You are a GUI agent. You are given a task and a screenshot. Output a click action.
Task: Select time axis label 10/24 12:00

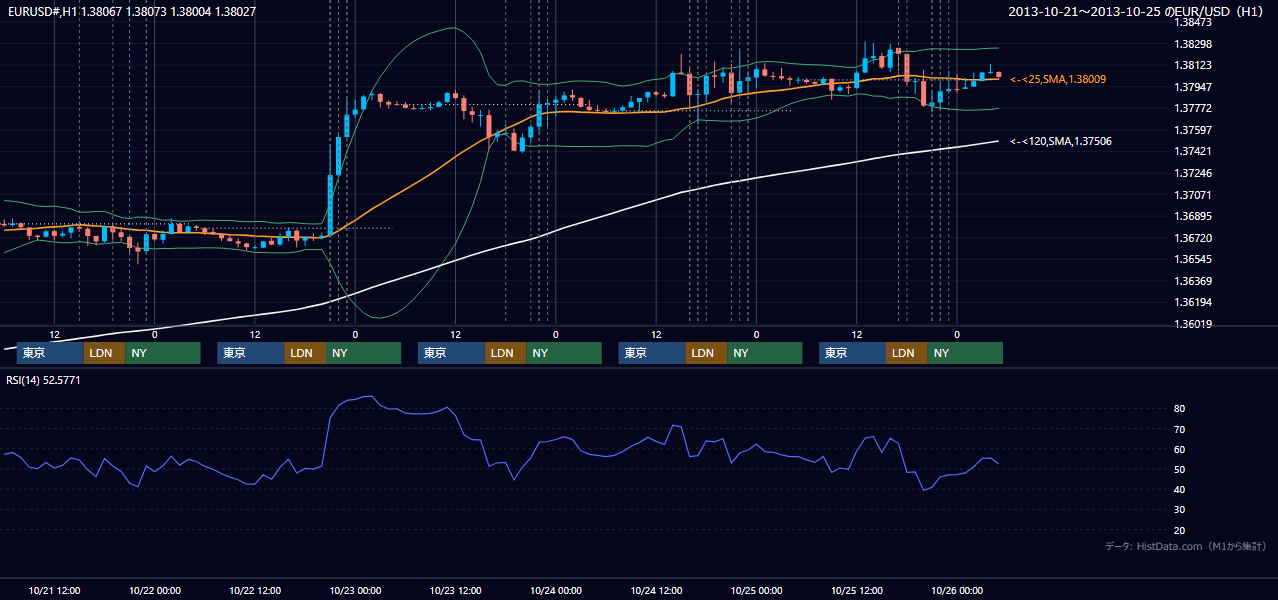point(656,590)
